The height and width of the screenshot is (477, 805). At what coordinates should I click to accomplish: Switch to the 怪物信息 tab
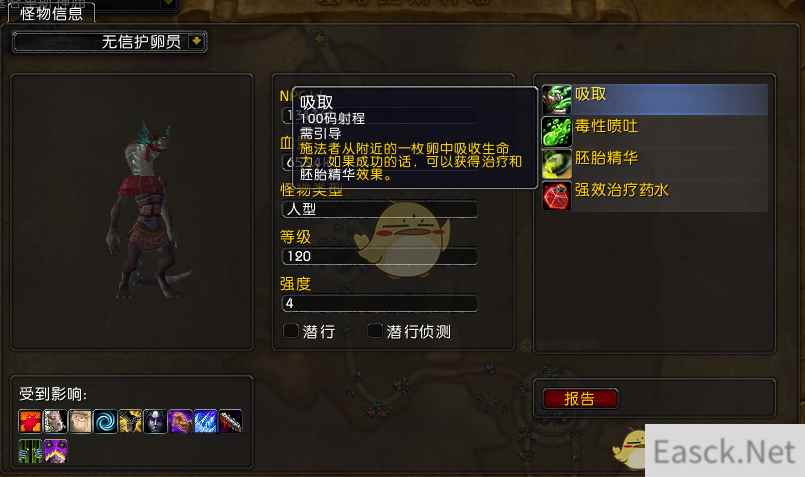(51, 13)
